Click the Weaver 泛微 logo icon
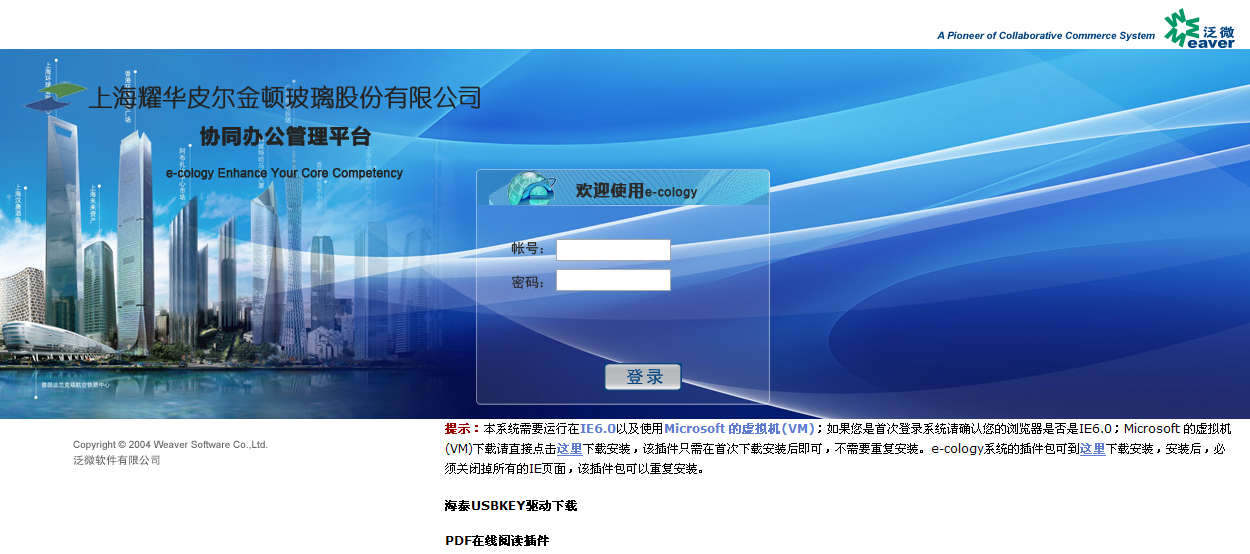This screenshot has width=1250, height=554. 1200,27
